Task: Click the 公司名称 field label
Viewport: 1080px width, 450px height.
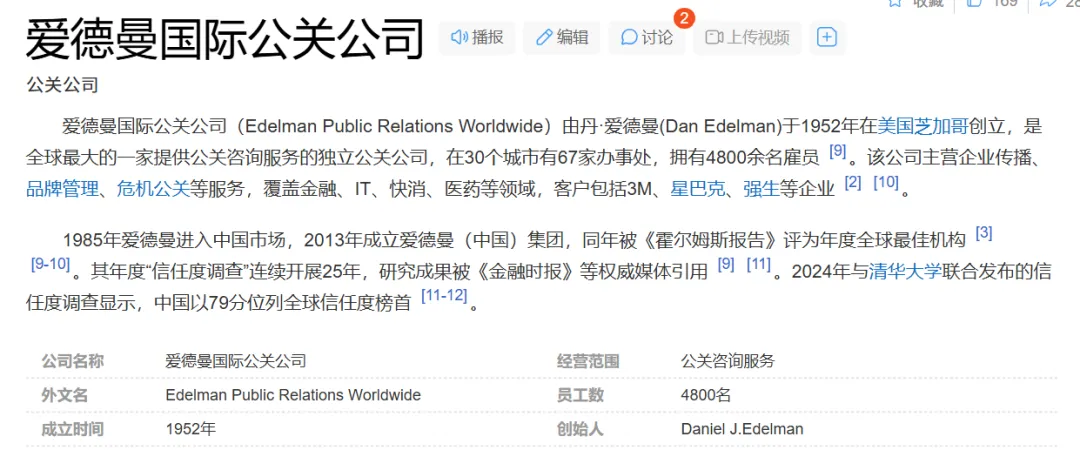Action: click(x=72, y=361)
